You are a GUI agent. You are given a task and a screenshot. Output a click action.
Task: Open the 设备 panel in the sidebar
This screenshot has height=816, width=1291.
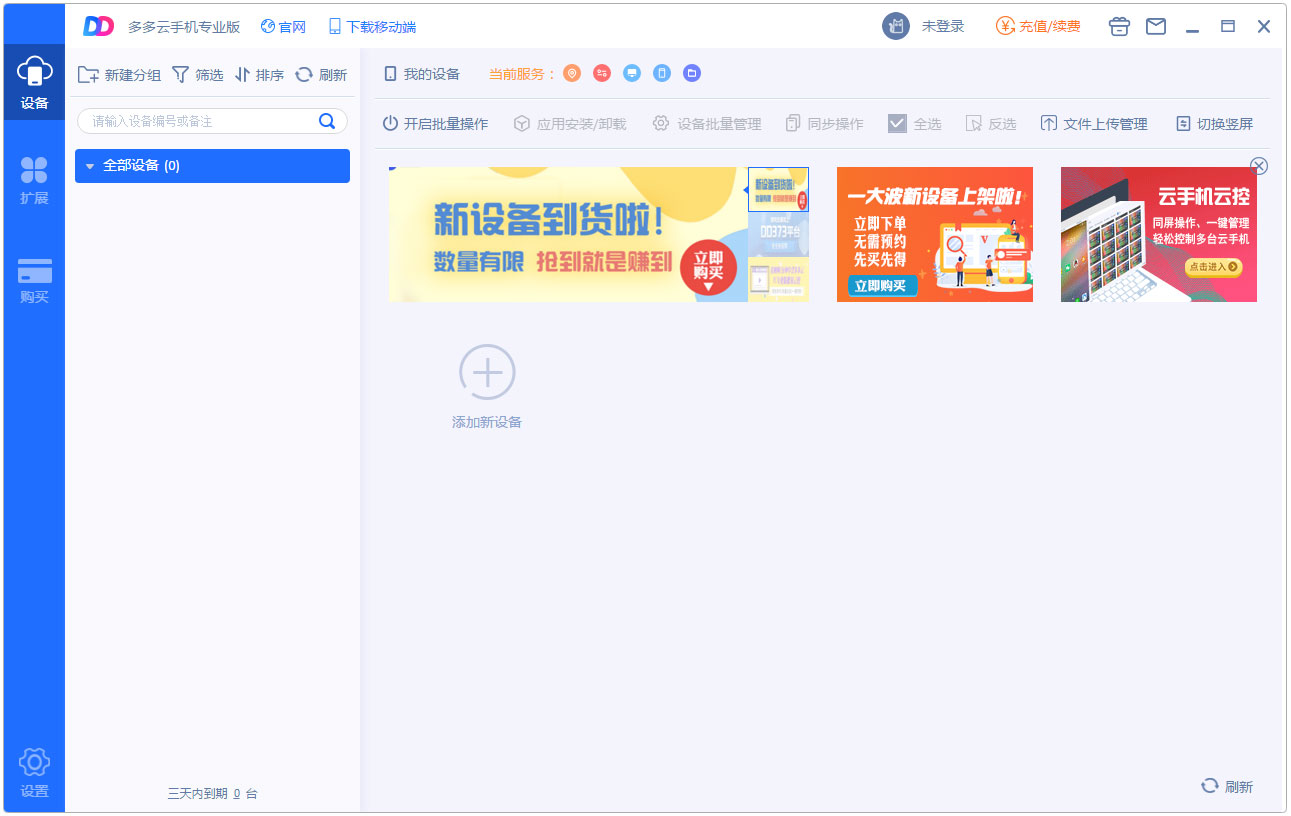click(34, 80)
